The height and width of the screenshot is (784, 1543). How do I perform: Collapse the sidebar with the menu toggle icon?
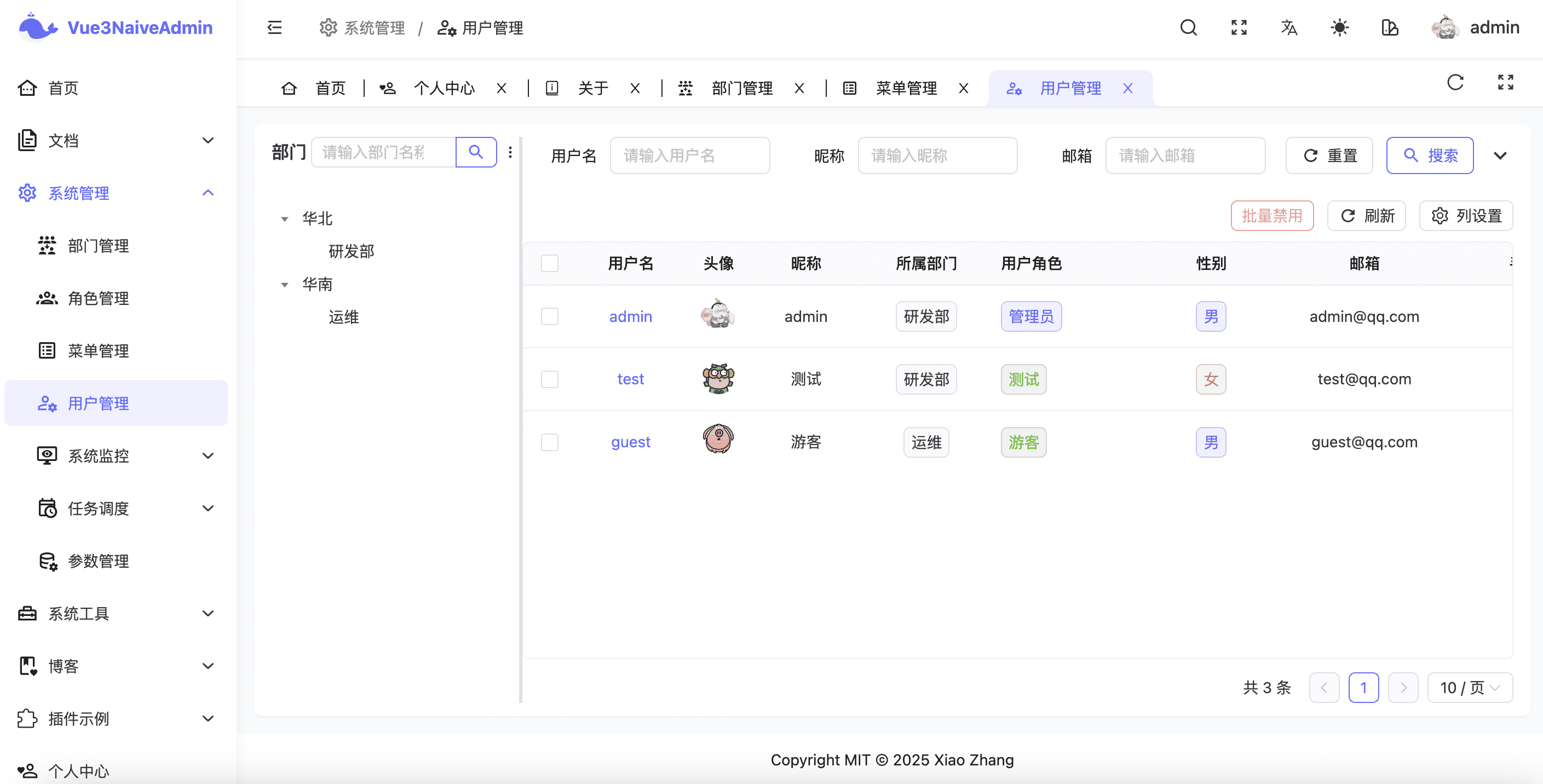pyautogui.click(x=274, y=27)
